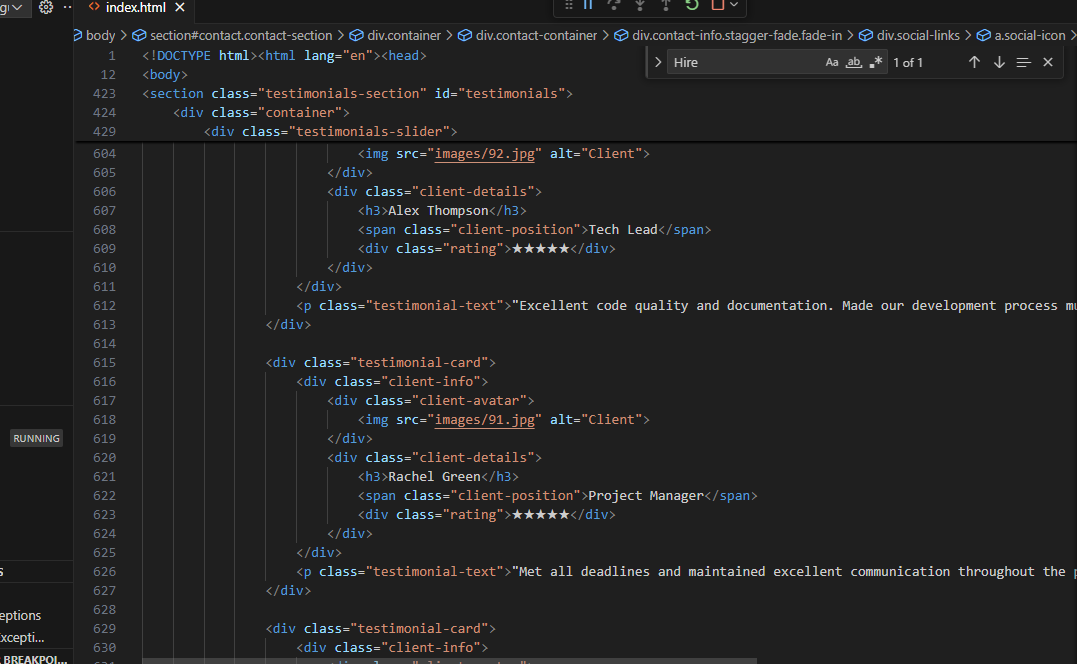The height and width of the screenshot is (664, 1077).
Task: Close the index.html tab
Action: 180,8
